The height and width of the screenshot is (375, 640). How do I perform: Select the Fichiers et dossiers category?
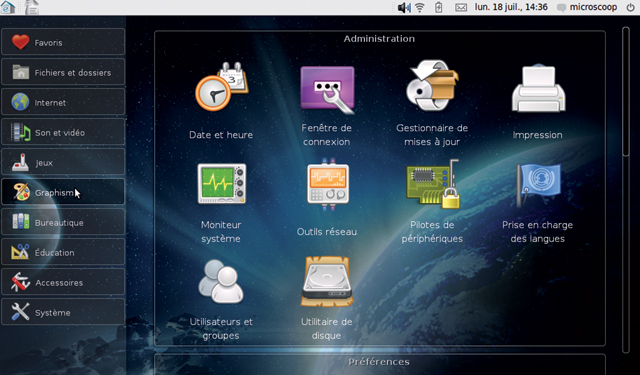pyautogui.click(x=63, y=72)
